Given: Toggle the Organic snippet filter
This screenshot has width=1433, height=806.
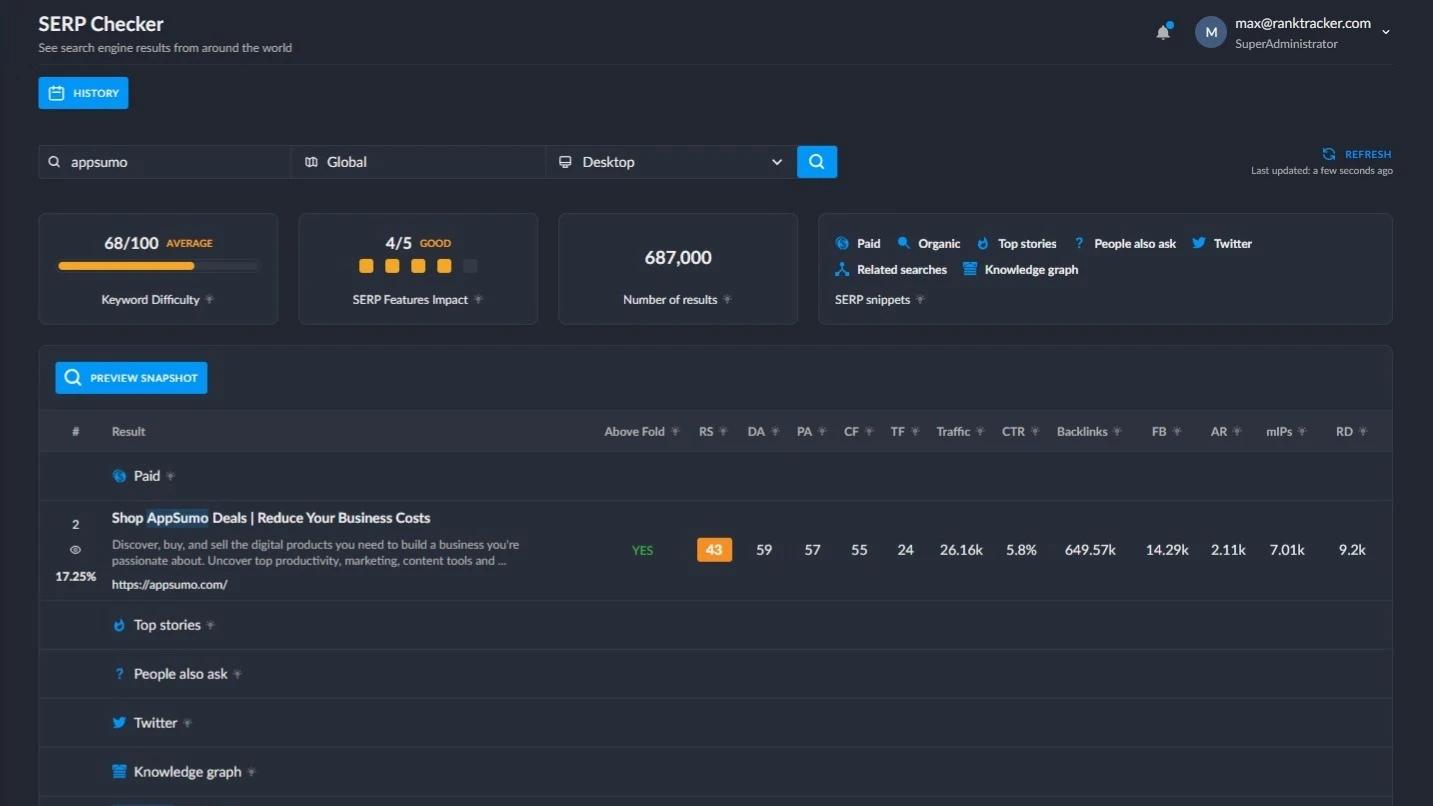Looking at the screenshot, I should tap(928, 243).
